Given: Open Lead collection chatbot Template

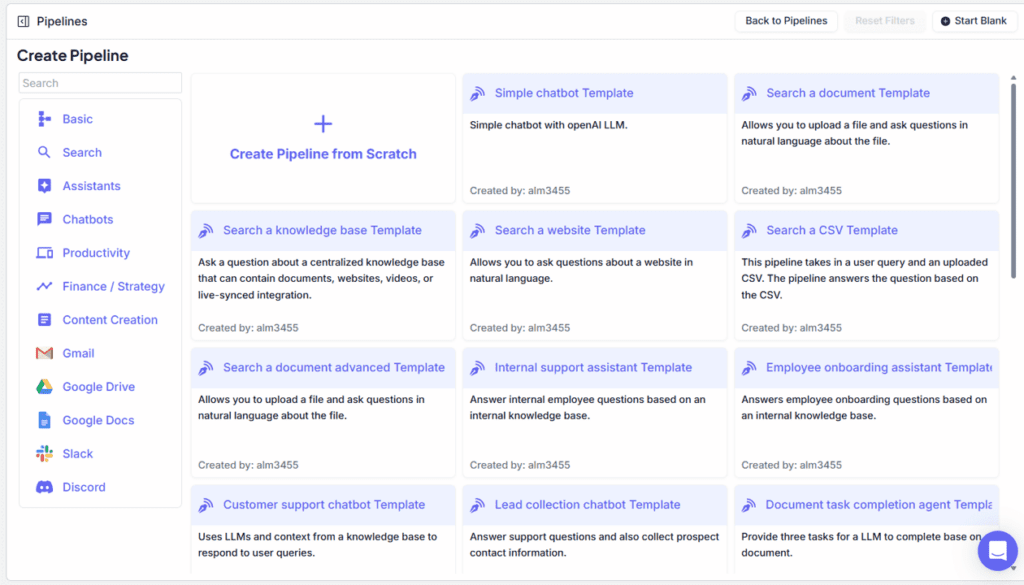Looking at the screenshot, I should 587,505.
